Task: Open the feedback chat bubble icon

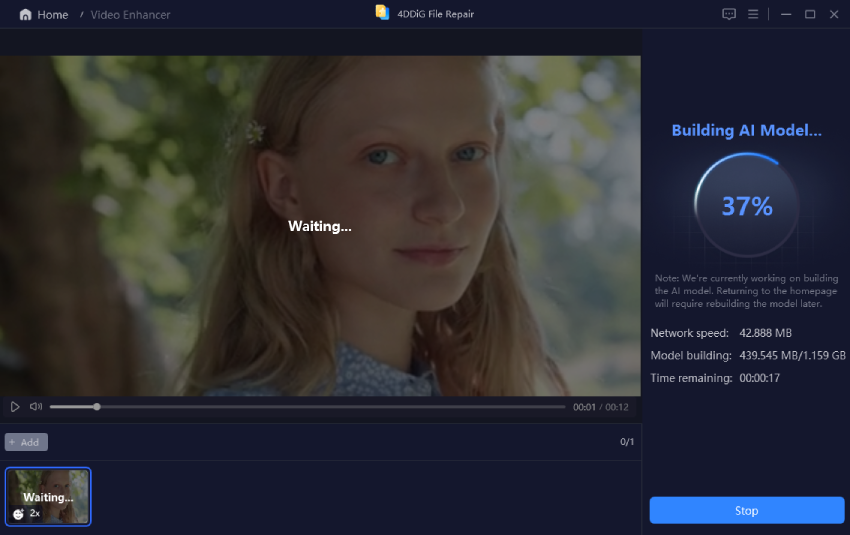Action: click(729, 14)
